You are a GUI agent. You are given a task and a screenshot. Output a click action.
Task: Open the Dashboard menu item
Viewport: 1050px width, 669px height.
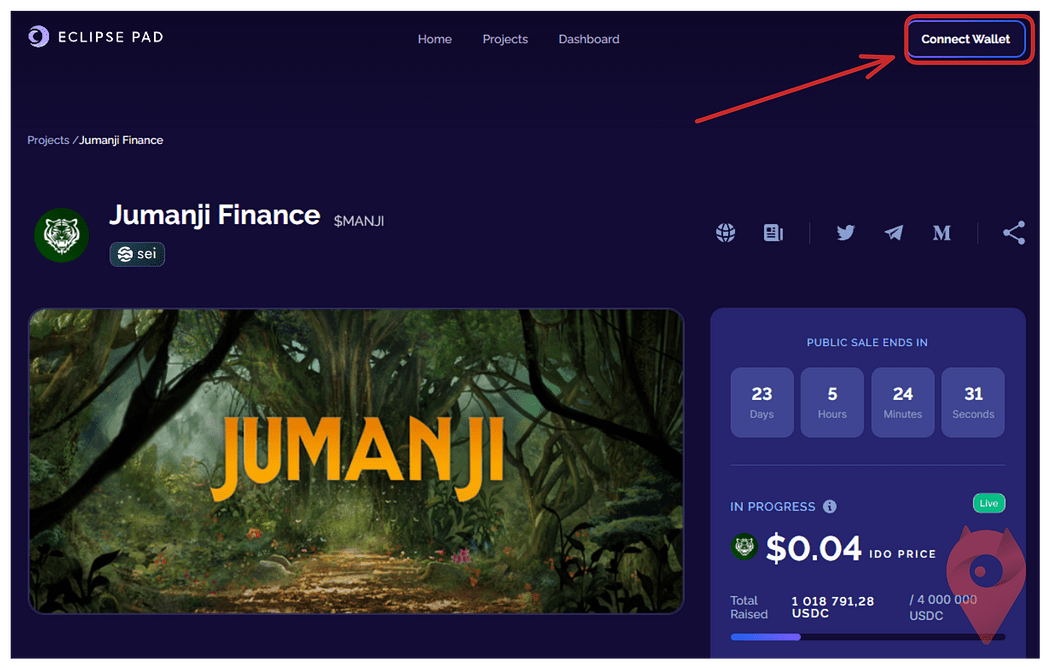click(589, 39)
